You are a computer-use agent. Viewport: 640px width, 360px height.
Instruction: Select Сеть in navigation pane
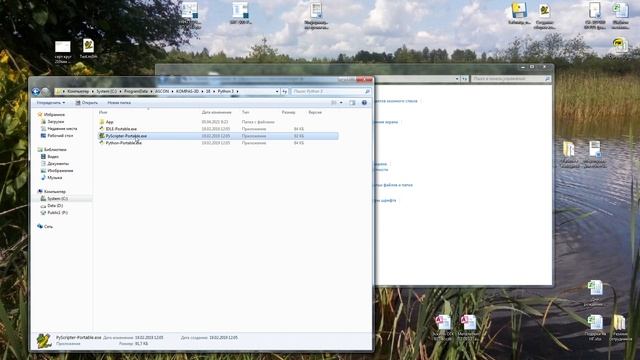[48, 227]
